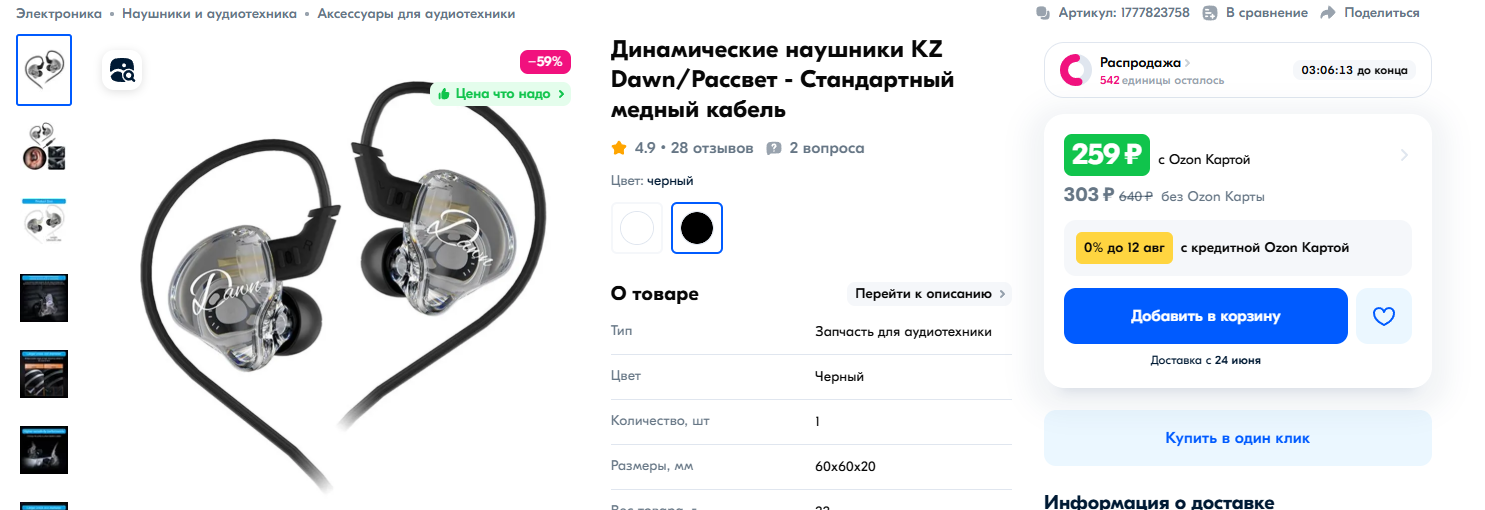Add the product to favorites with the heart icon
This screenshot has width=1485, height=510.
(x=1383, y=316)
